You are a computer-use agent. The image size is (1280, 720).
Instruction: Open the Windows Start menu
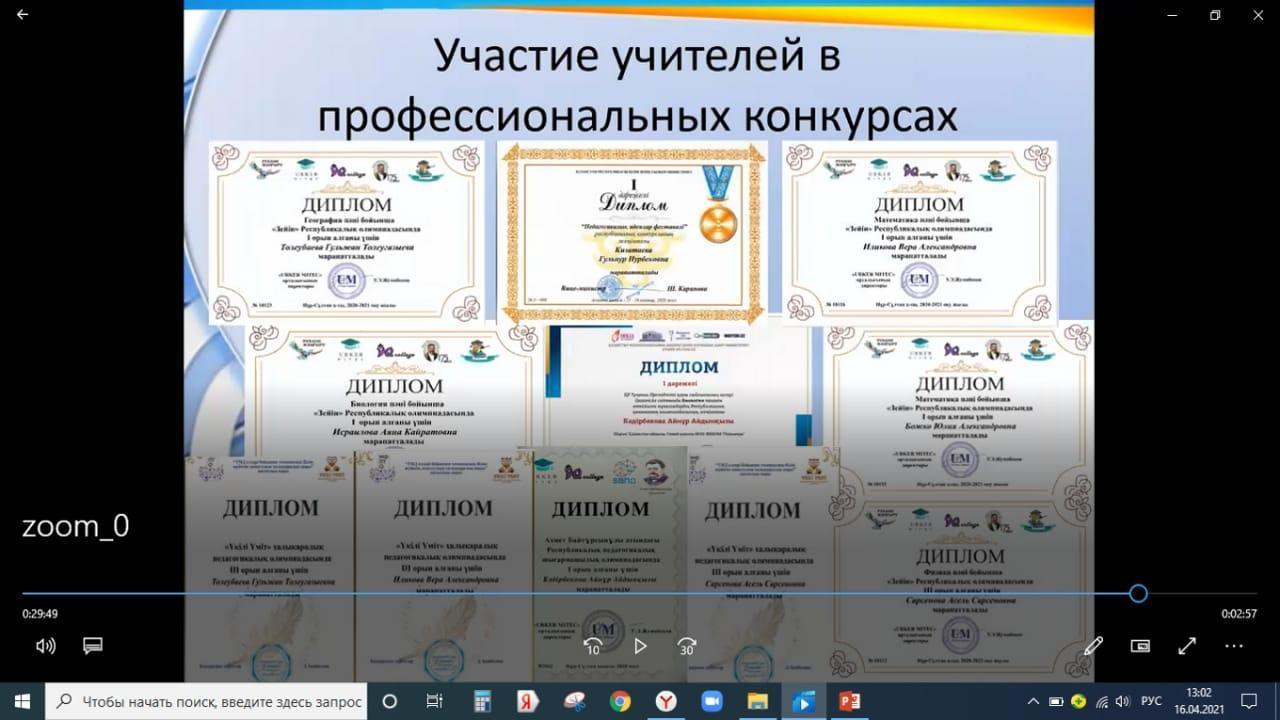click(22, 701)
